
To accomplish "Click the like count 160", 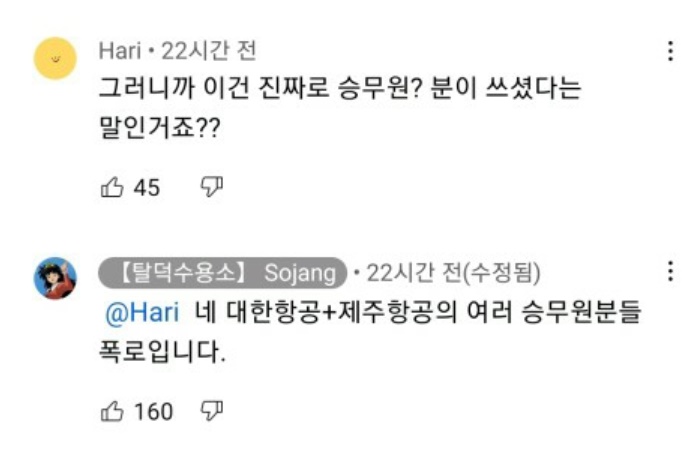I will pyautogui.click(x=153, y=411).
